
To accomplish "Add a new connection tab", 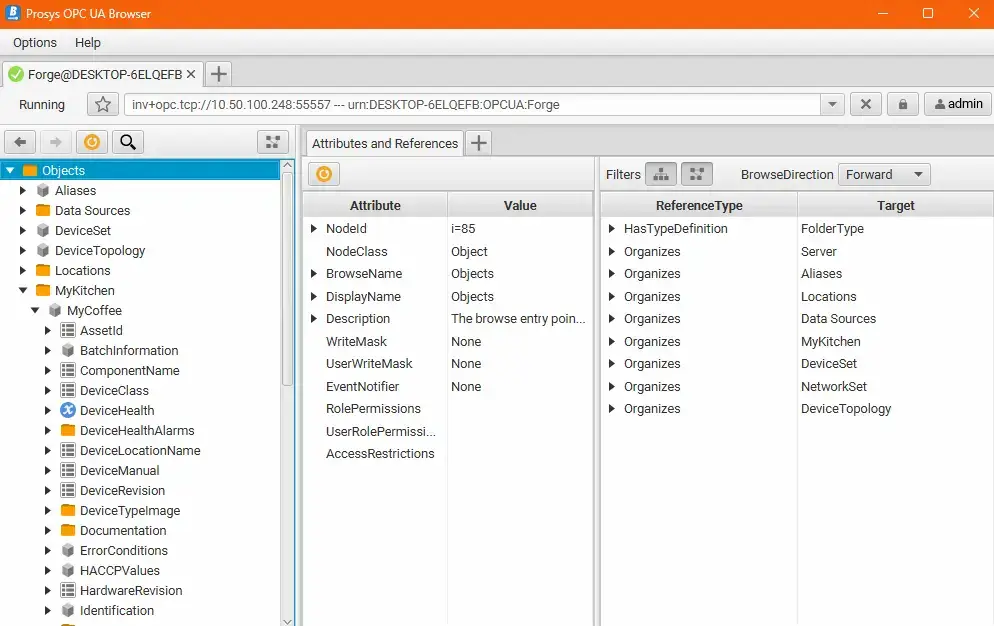I will pos(219,74).
